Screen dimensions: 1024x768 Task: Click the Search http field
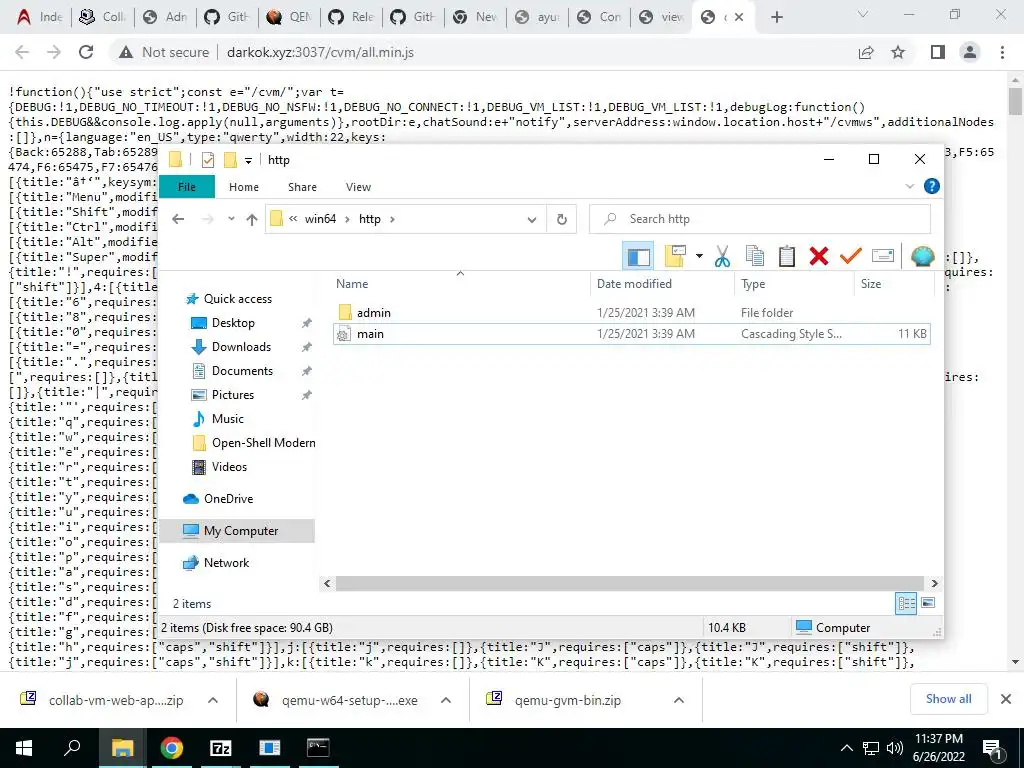pos(760,219)
